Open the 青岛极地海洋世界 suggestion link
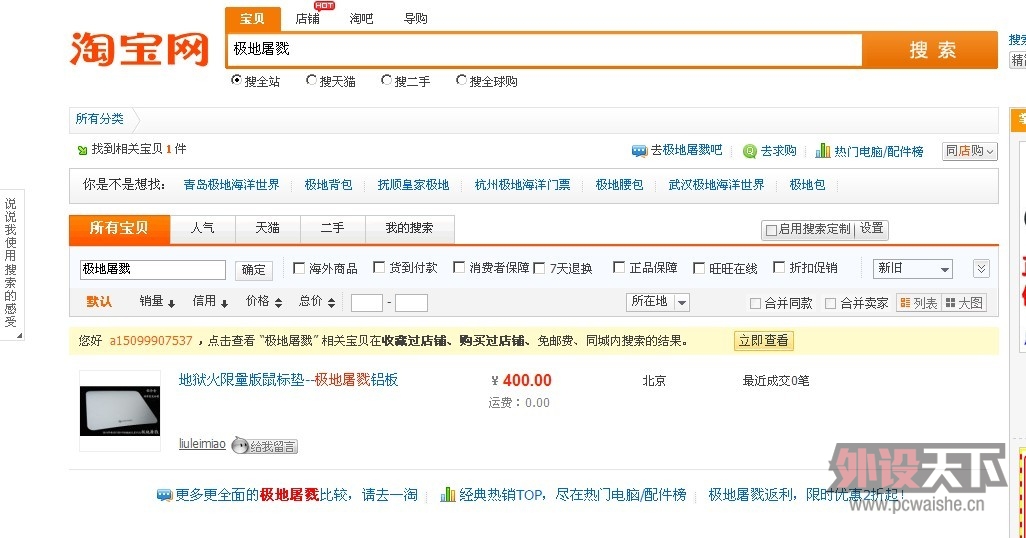The width and height of the screenshot is (1026, 538). [x=232, y=185]
